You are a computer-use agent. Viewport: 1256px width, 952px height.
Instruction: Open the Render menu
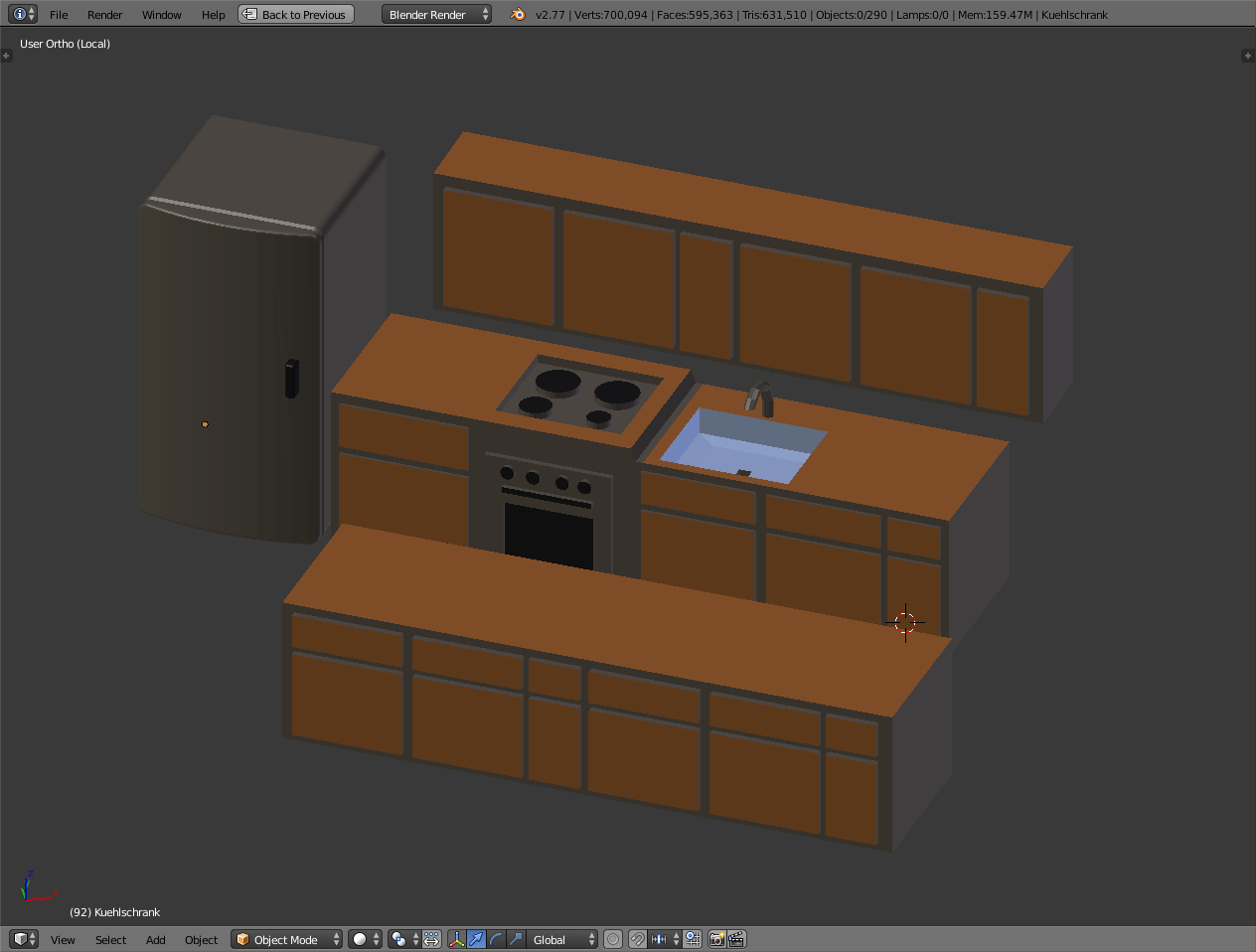click(104, 15)
